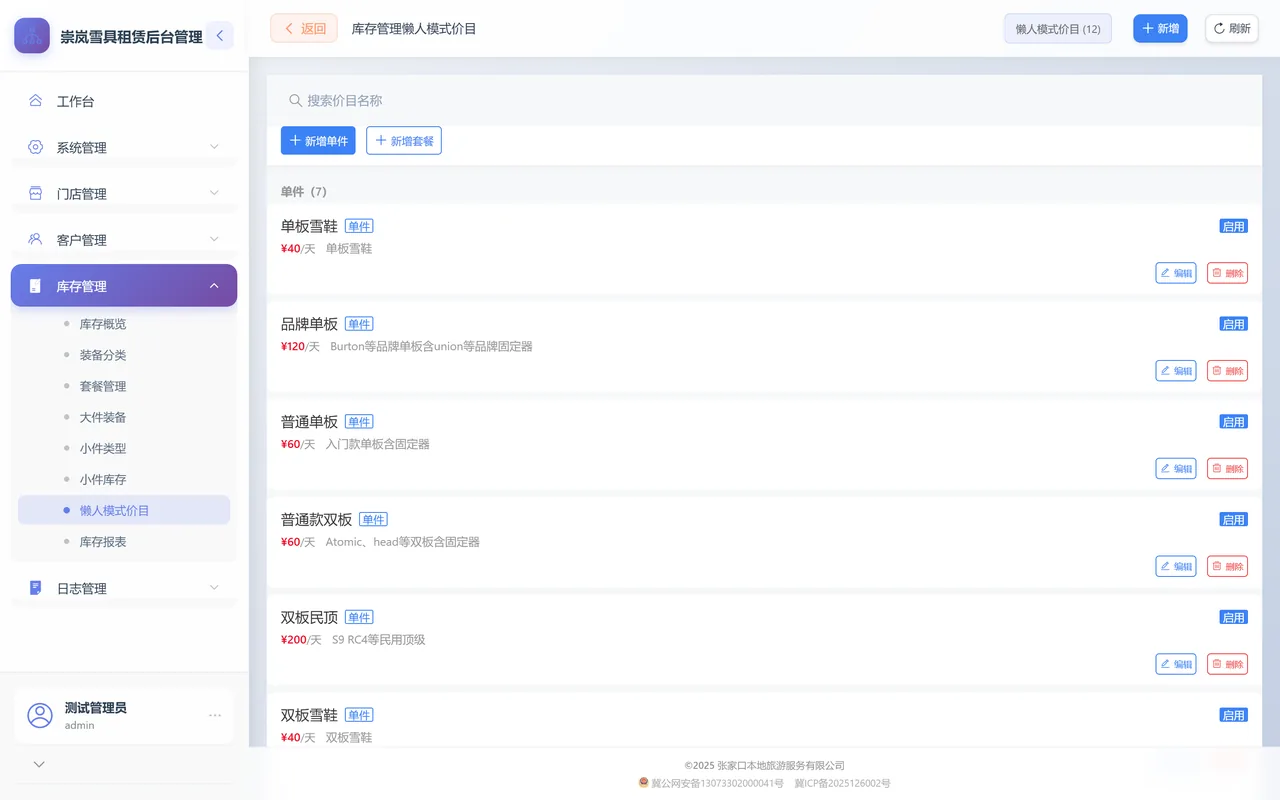
Task: Delete the 品牌单板 item
Action: point(1227,371)
